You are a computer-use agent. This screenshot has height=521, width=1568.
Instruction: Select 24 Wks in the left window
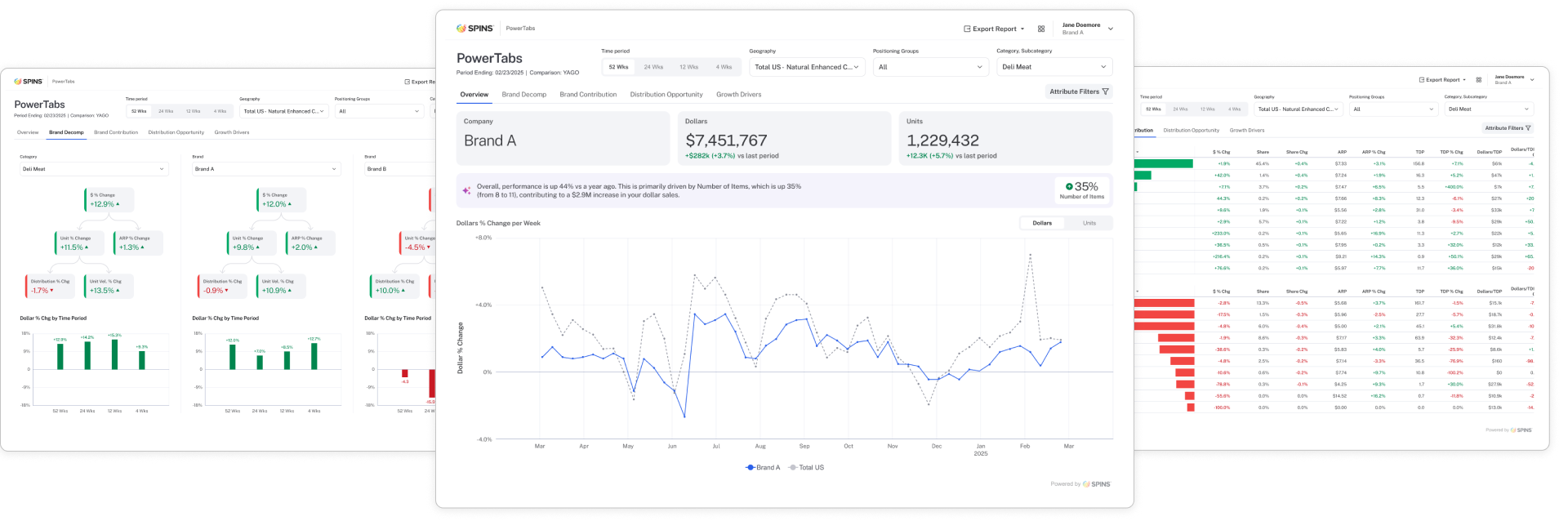click(166, 111)
